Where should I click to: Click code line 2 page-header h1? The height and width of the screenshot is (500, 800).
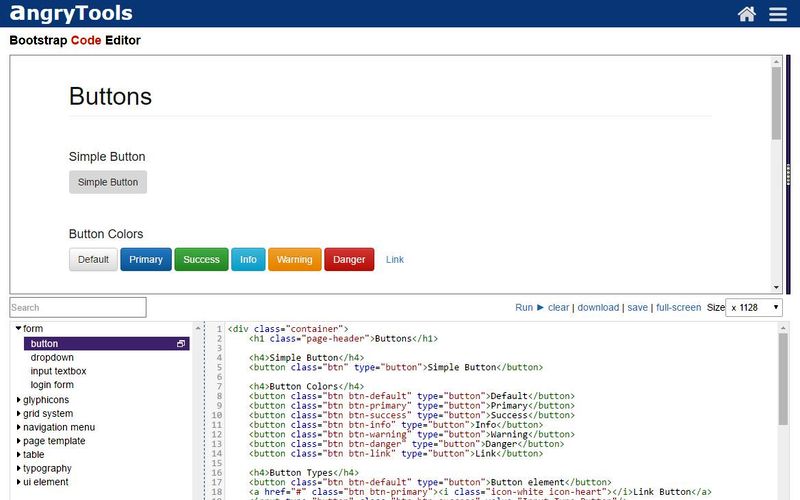coord(343,339)
